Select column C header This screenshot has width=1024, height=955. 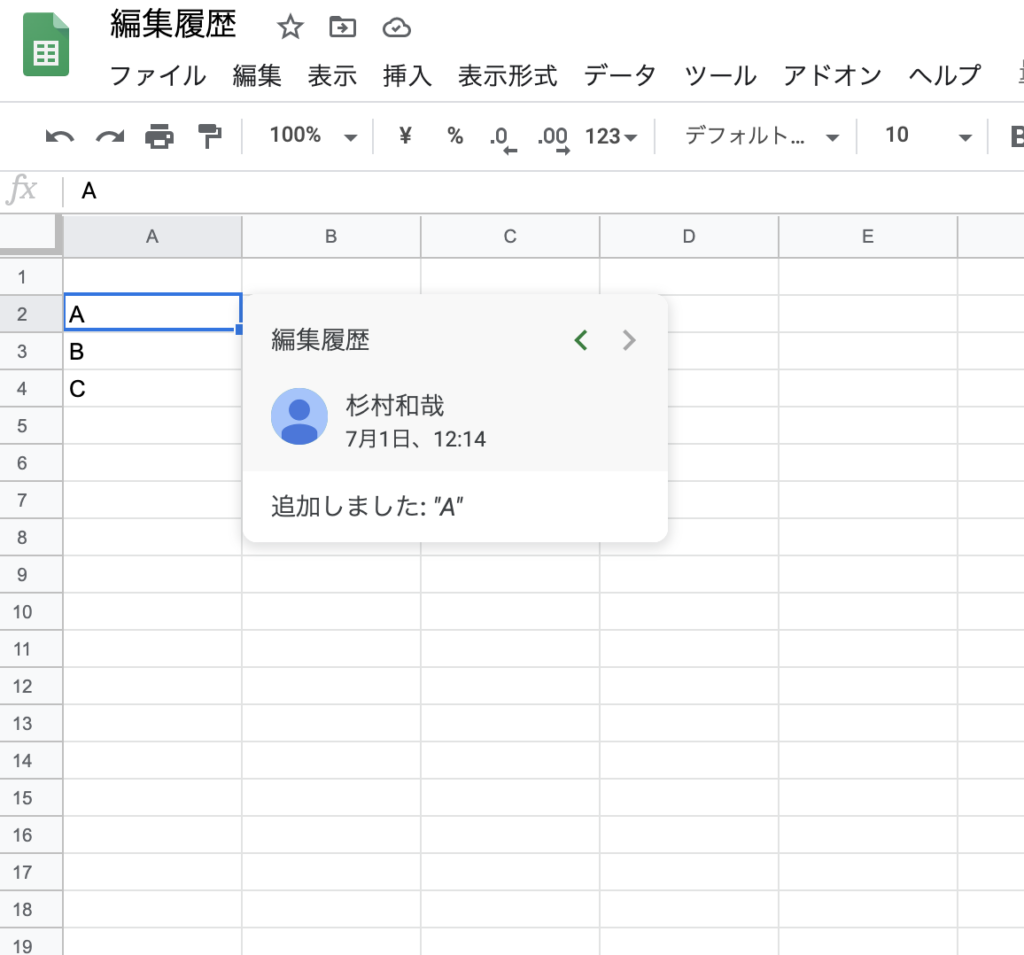(x=510, y=236)
